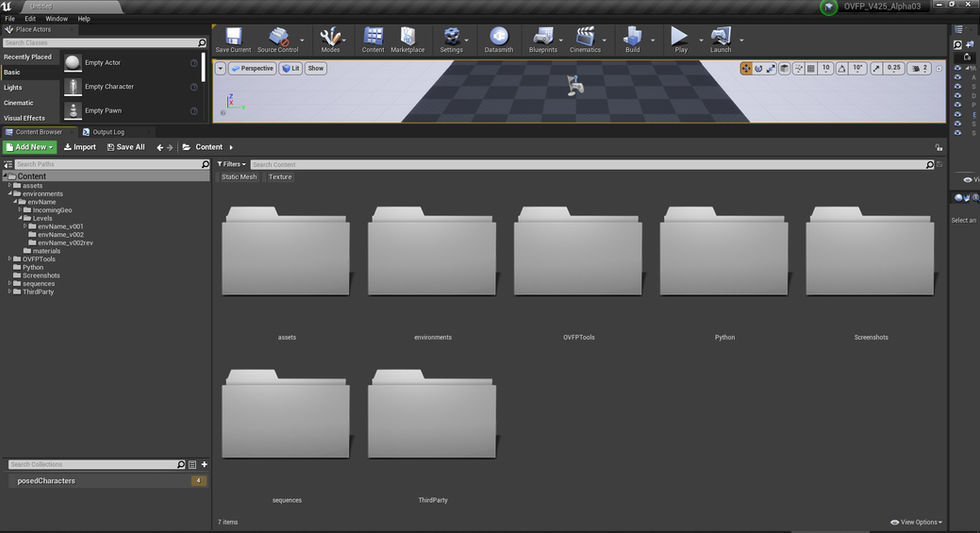Toggle eye visibility on outliner row D
This screenshot has width=980, height=533.
point(958,96)
